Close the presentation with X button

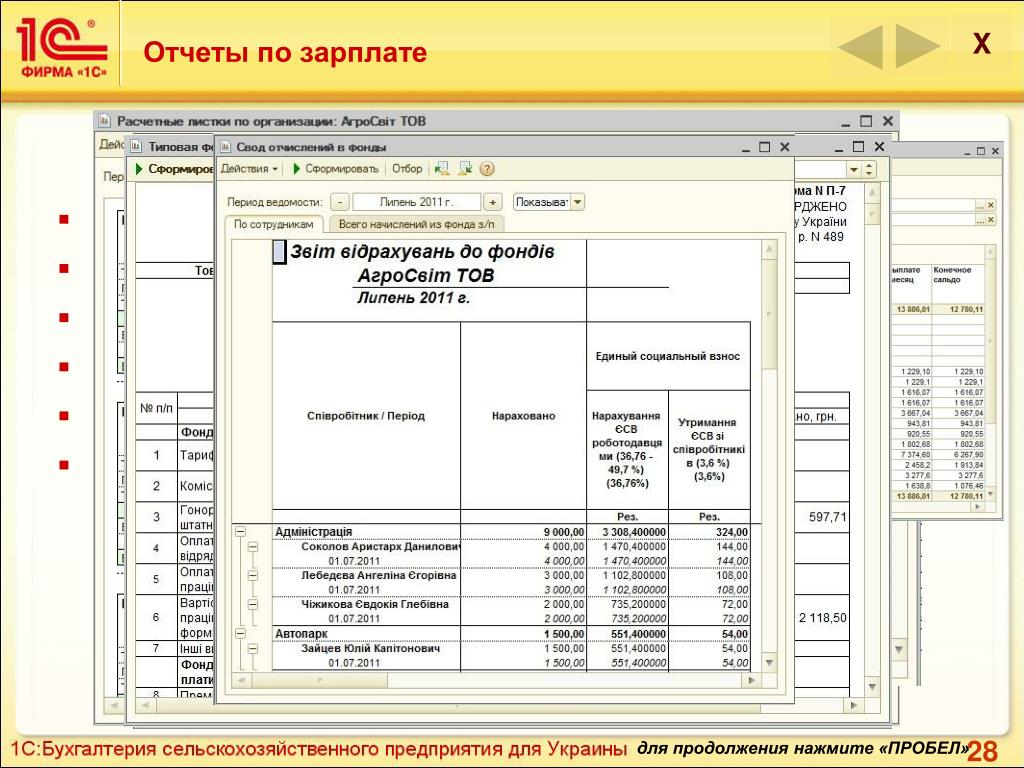point(982,45)
